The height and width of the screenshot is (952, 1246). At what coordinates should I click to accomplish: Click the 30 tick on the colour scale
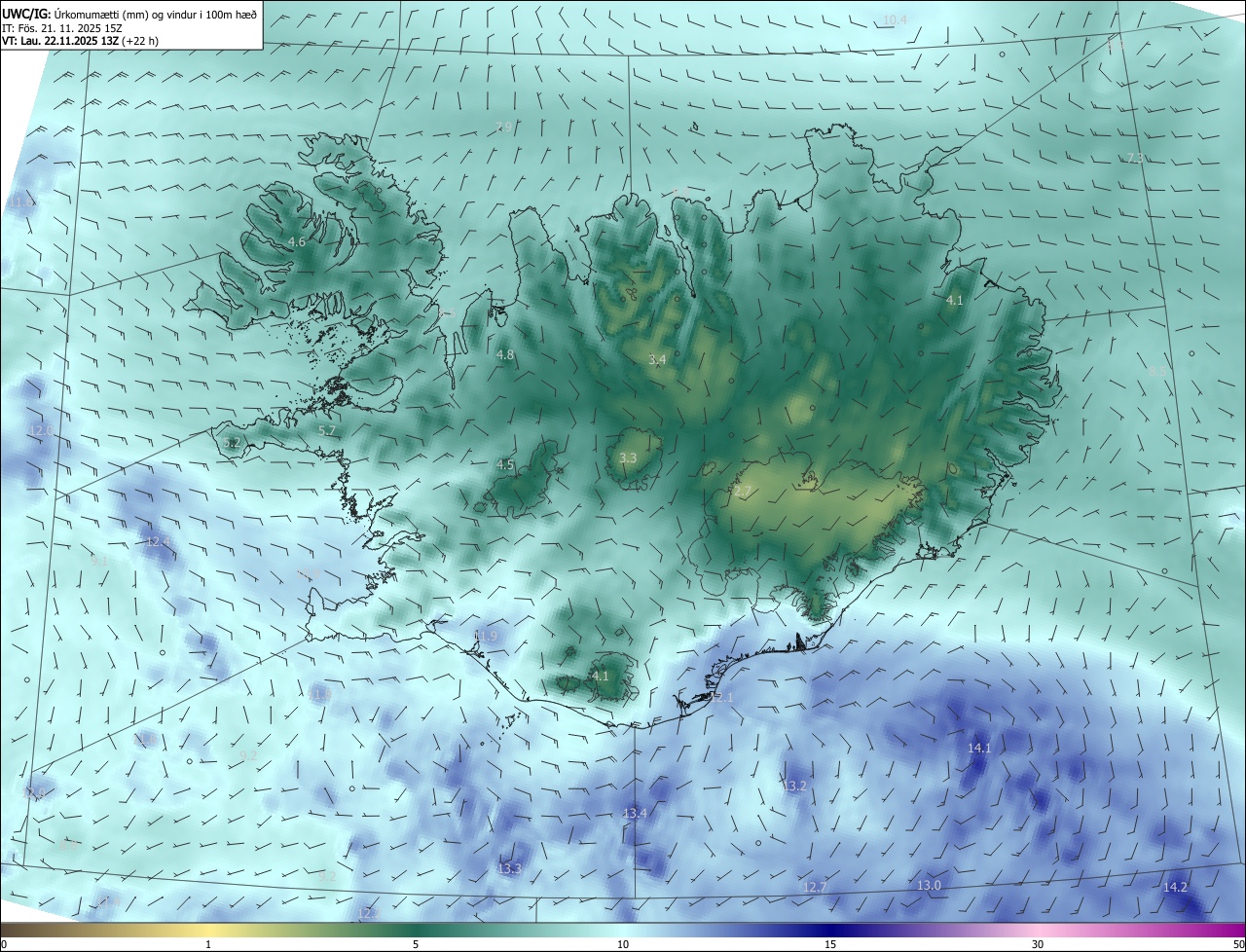coord(1038,944)
